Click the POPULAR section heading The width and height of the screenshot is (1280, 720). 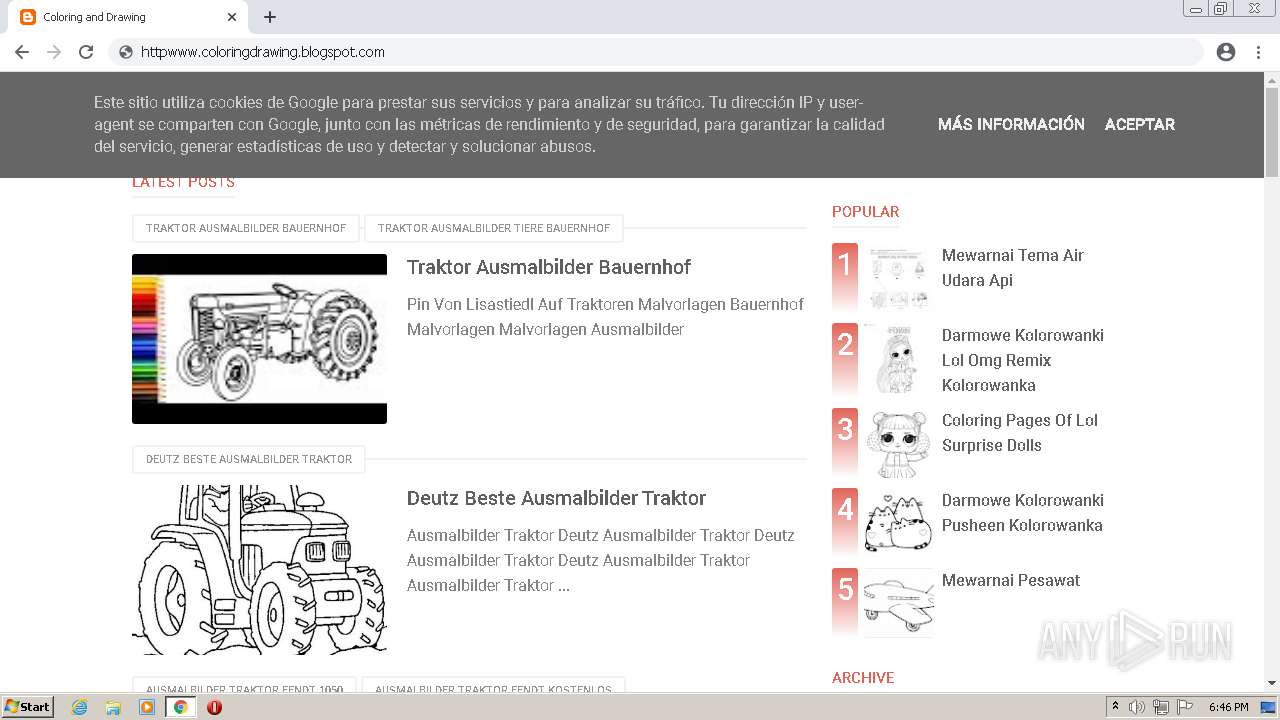tap(865, 212)
